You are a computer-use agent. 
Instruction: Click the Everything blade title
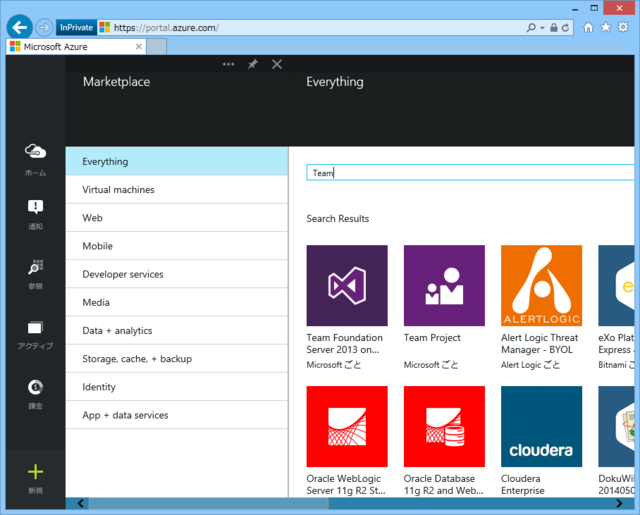click(x=335, y=82)
